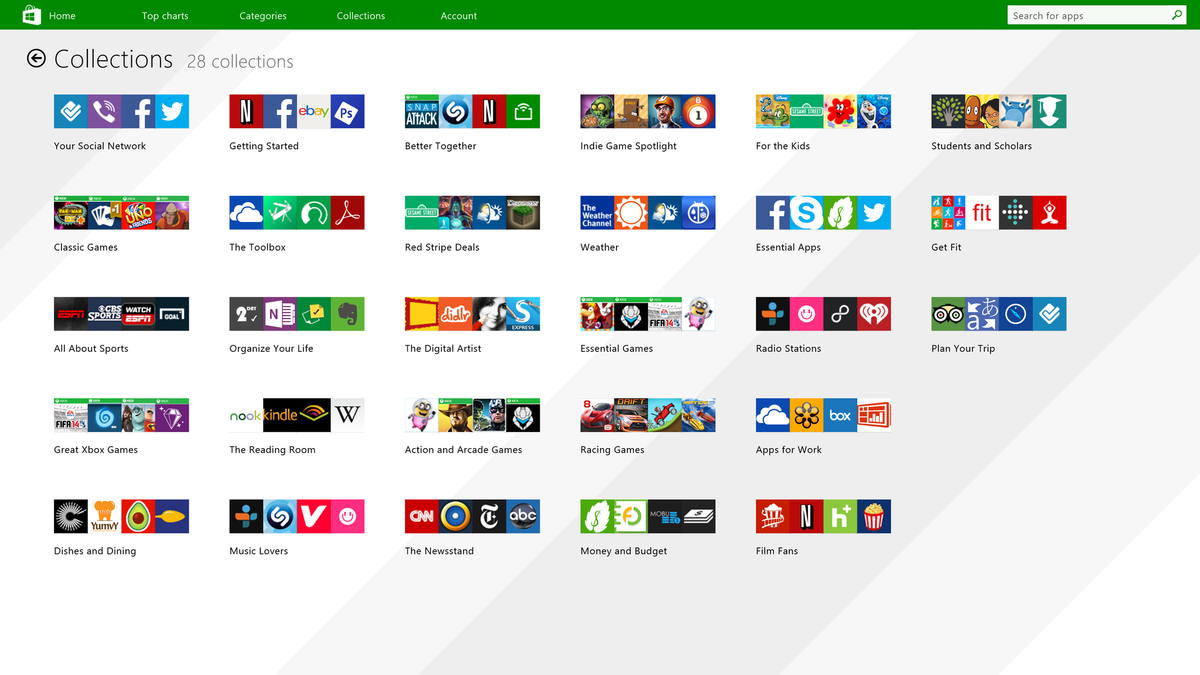Open the Money and Budget collection label
The image size is (1200, 675).
623,551
